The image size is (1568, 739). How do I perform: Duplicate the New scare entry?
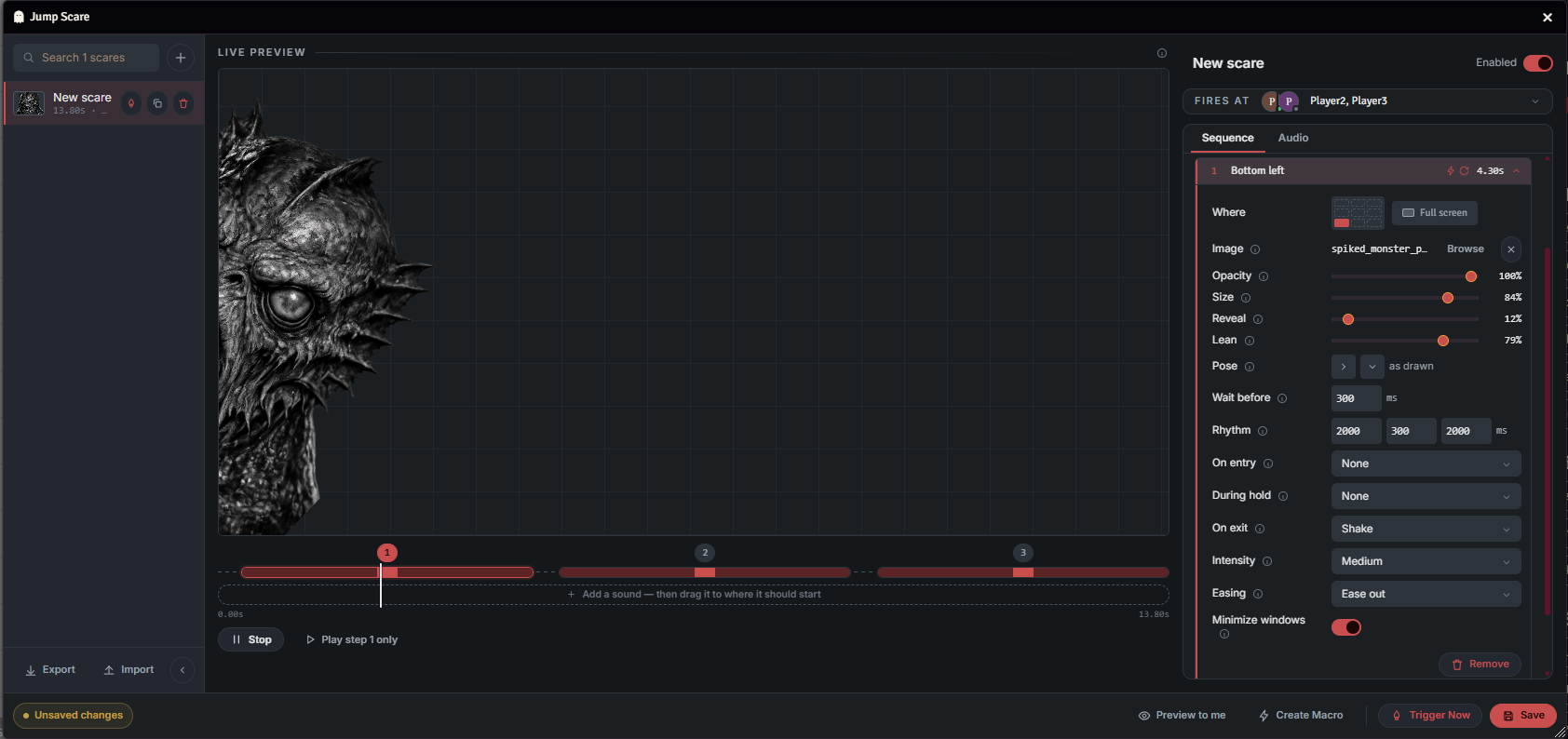pos(157,103)
